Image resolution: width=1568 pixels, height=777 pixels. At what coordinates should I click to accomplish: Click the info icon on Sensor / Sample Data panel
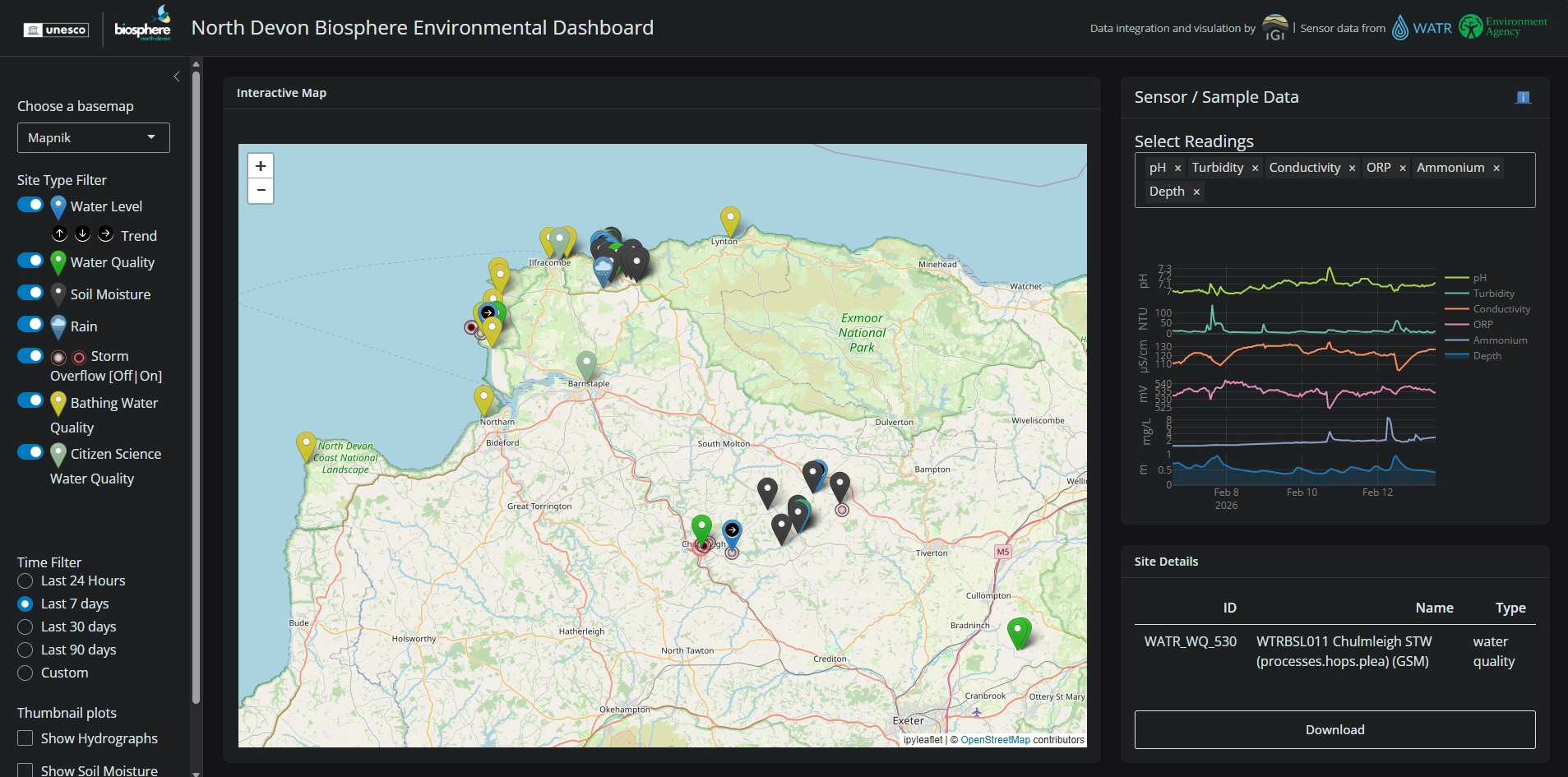pyautogui.click(x=1524, y=97)
